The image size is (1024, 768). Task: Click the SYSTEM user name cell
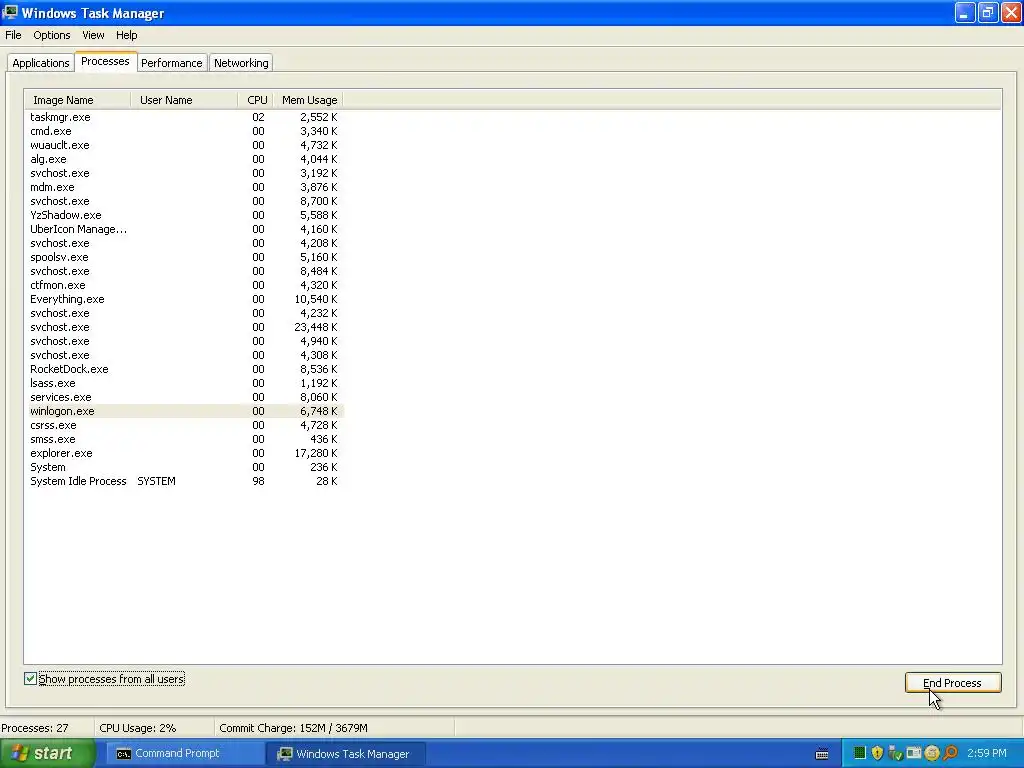[156, 481]
